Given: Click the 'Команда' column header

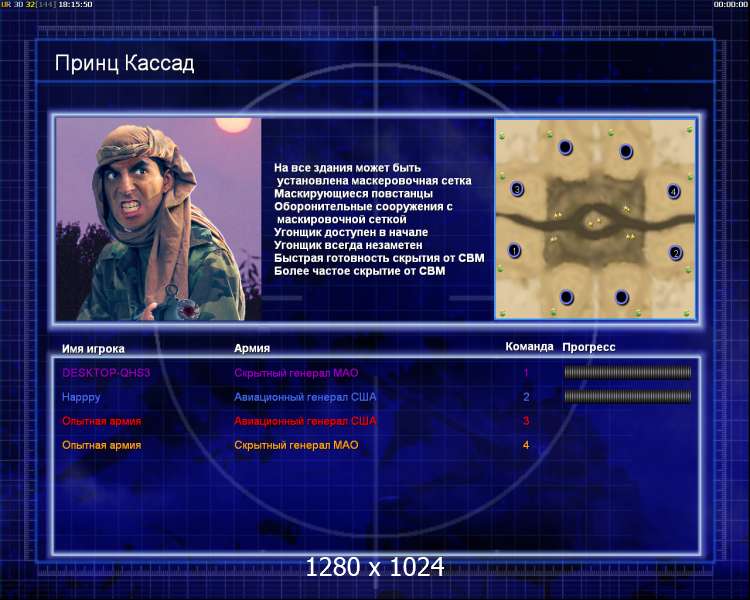Looking at the screenshot, I should point(529,346).
